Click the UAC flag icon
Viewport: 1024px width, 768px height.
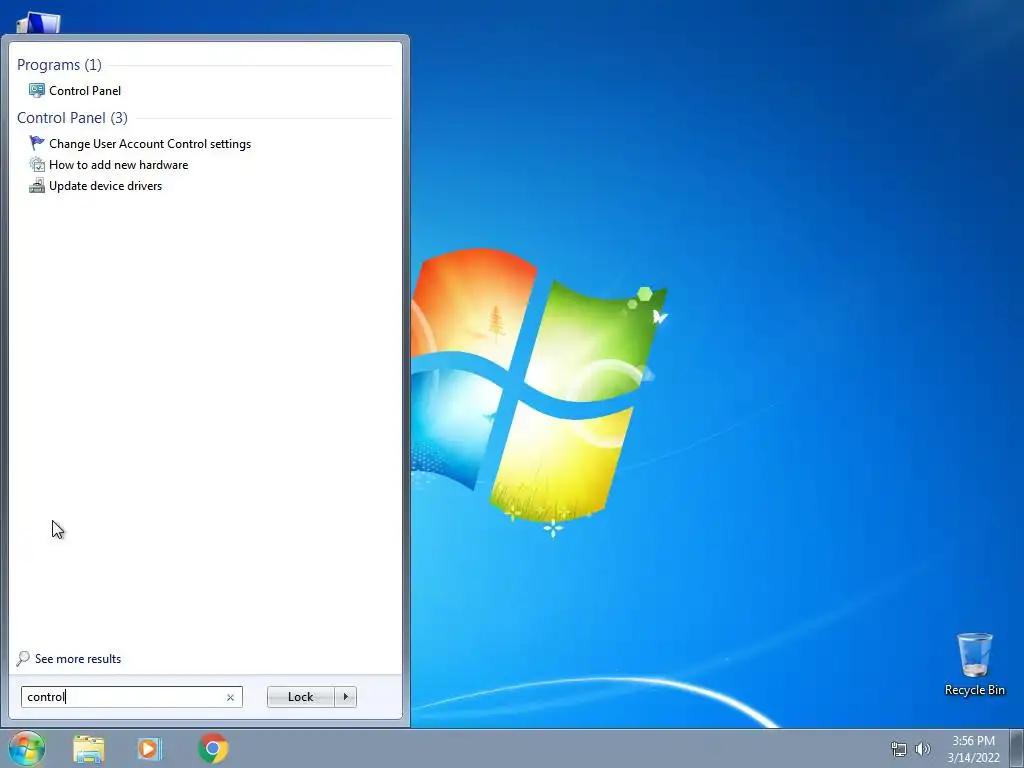click(37, 143)
